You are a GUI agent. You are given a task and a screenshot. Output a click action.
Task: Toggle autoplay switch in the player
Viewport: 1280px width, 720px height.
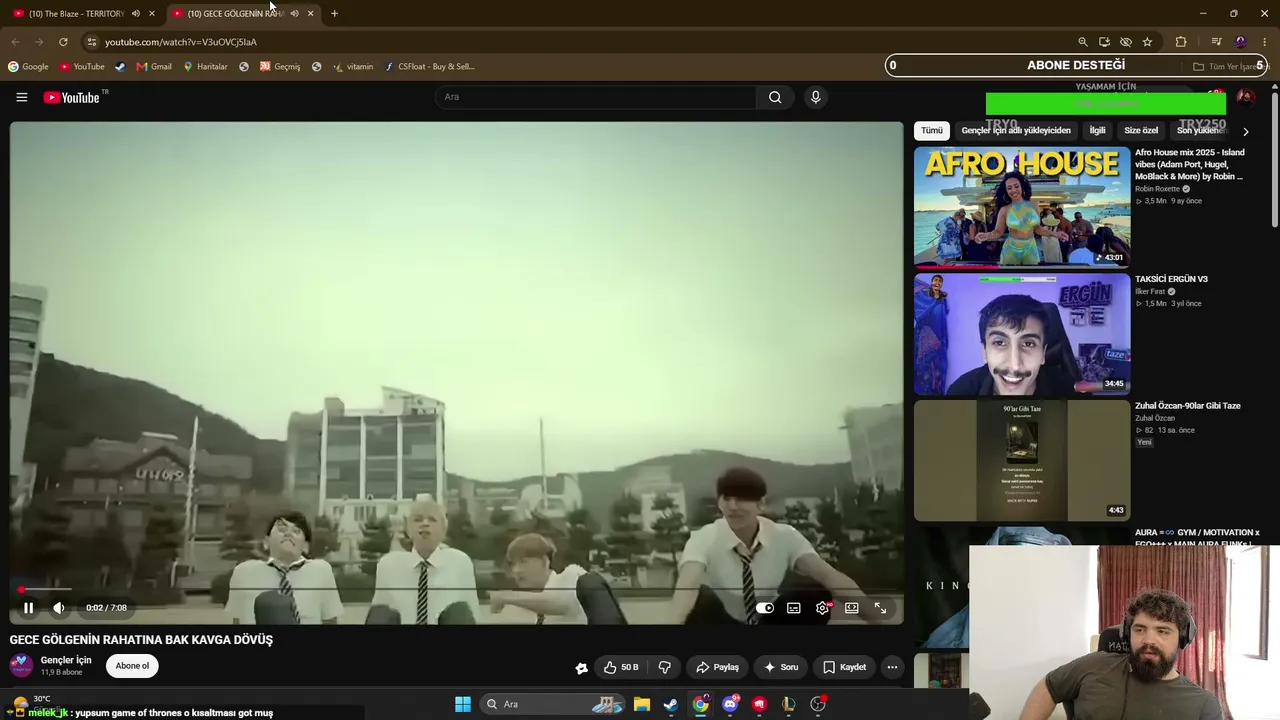(x=765, y=608)
